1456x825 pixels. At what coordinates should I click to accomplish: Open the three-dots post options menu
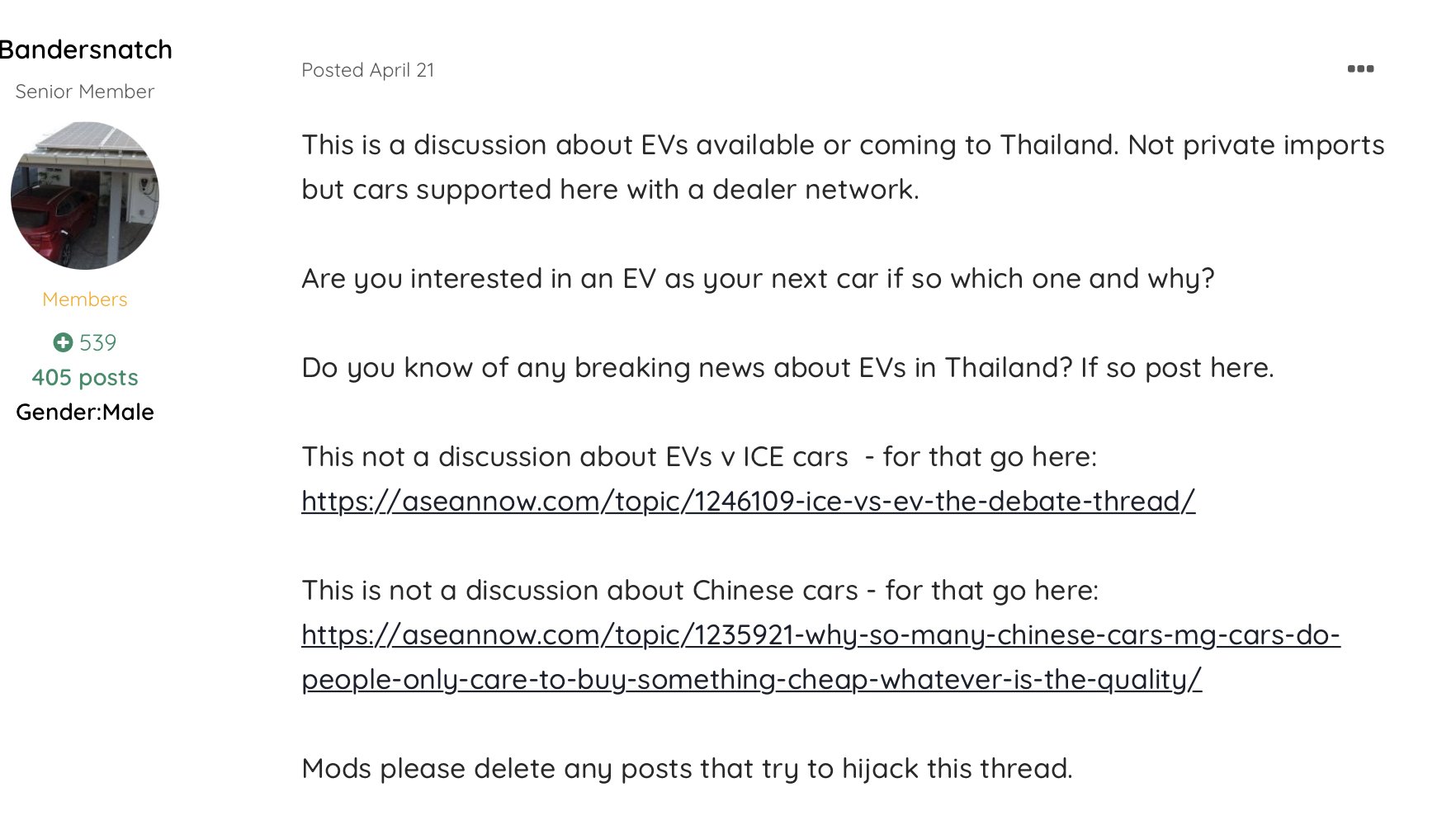pyautogui.click(x=1360, y=68)
